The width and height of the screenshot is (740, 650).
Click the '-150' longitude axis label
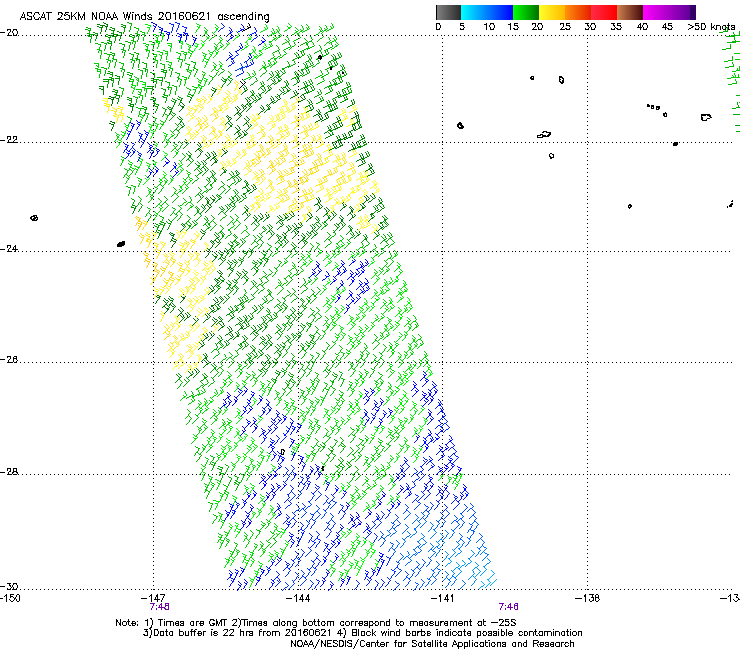10,598
